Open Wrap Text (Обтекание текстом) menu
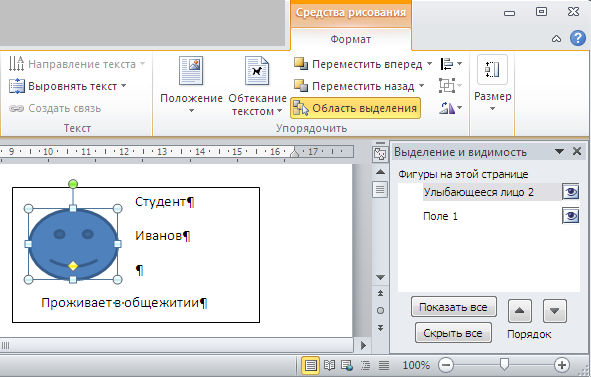The width and height of the screenshot is (591, 377). [x=257, y=86]
